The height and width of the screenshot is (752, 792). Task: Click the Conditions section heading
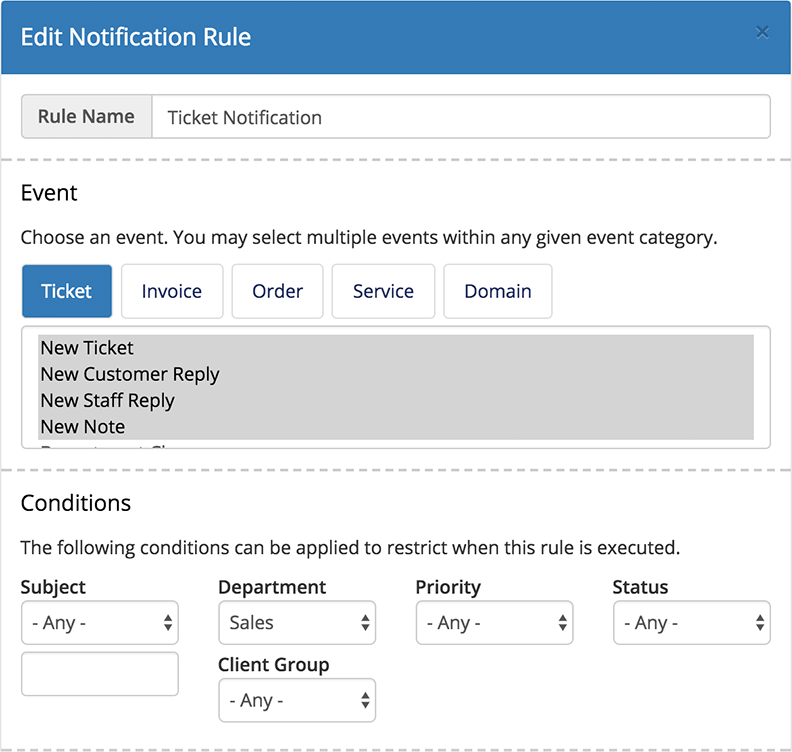(76, 503)
